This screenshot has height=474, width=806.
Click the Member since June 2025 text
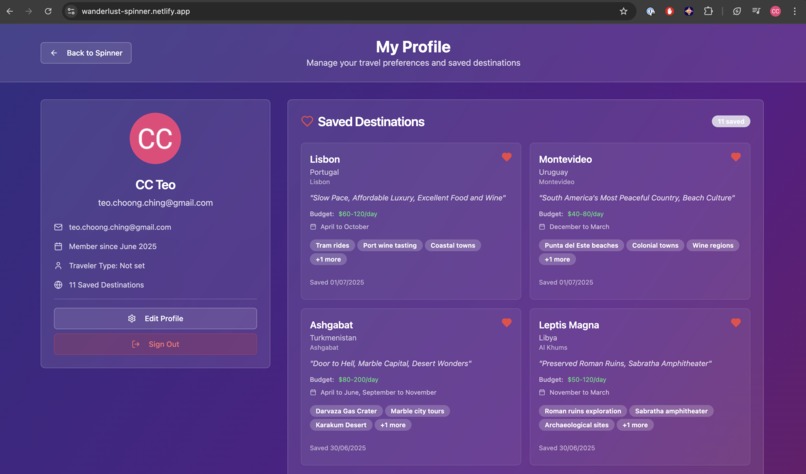click(113, 246)
